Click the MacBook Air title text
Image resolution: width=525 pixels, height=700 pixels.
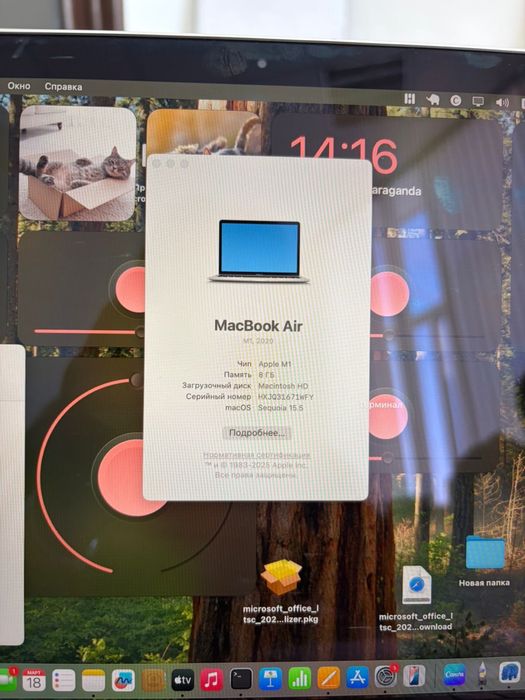[258, 325]
